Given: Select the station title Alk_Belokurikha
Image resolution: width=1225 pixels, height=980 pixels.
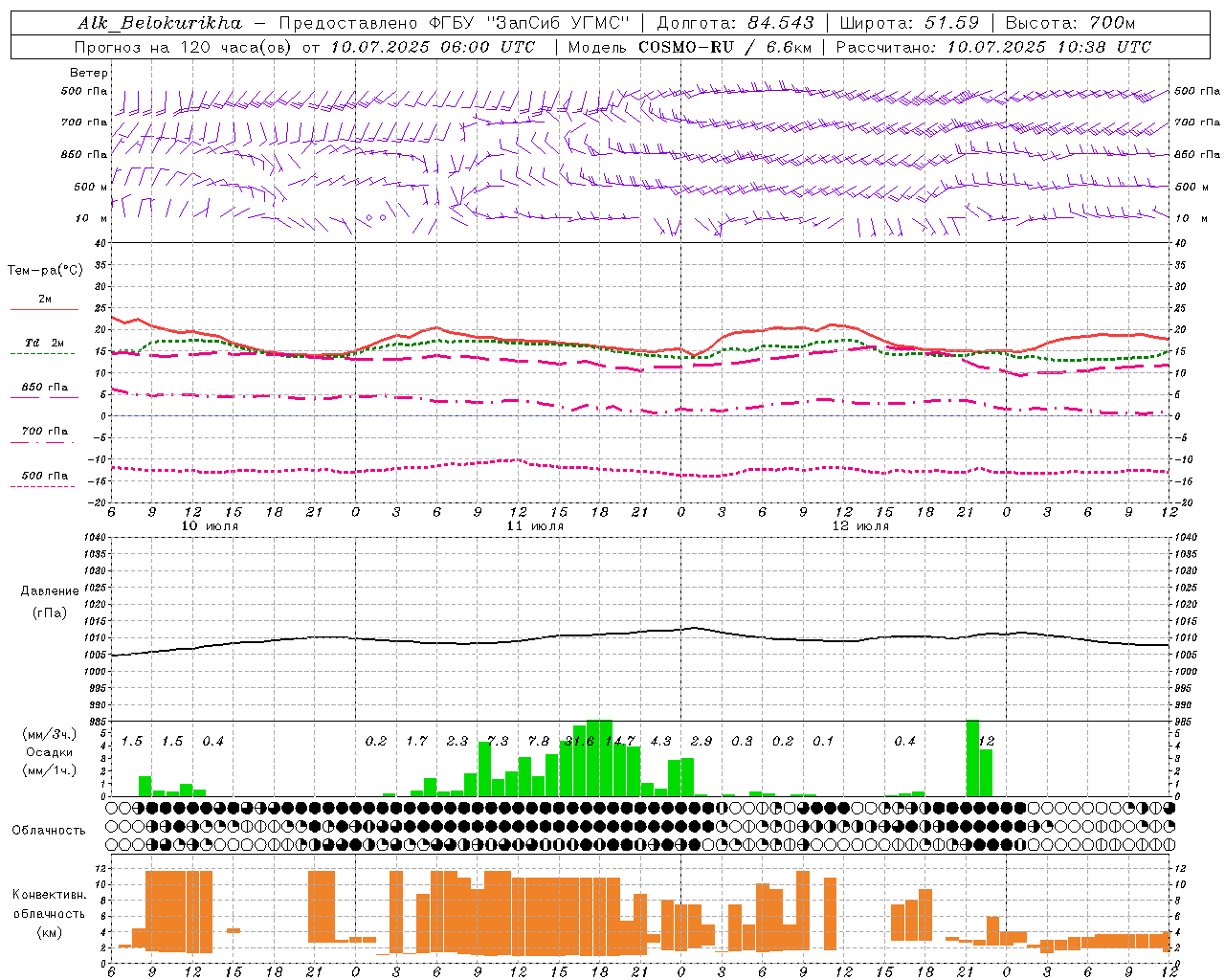Looking at the screenshot, I should [x=161, y=22].
